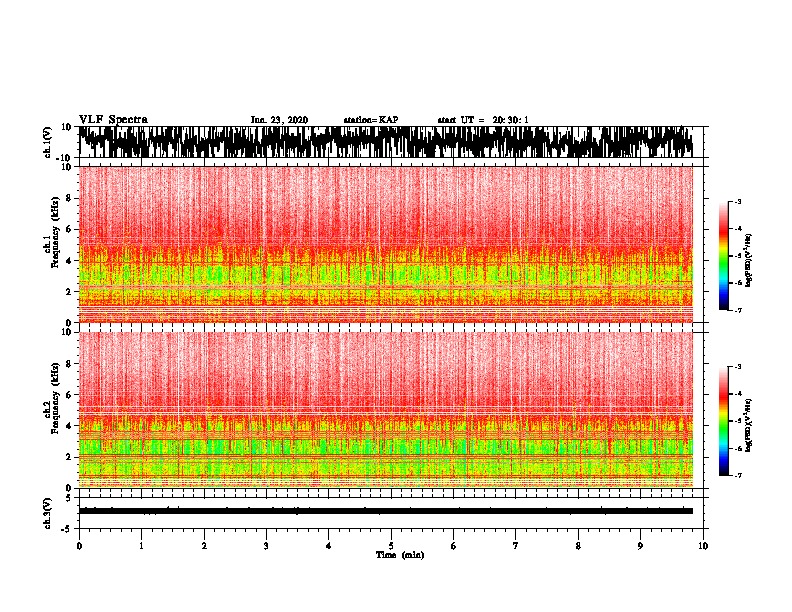Image resolution: width=792 pixels, height=612 pixels.
Task: Click the "VLF Spectra" plot title
Action: 114,120
